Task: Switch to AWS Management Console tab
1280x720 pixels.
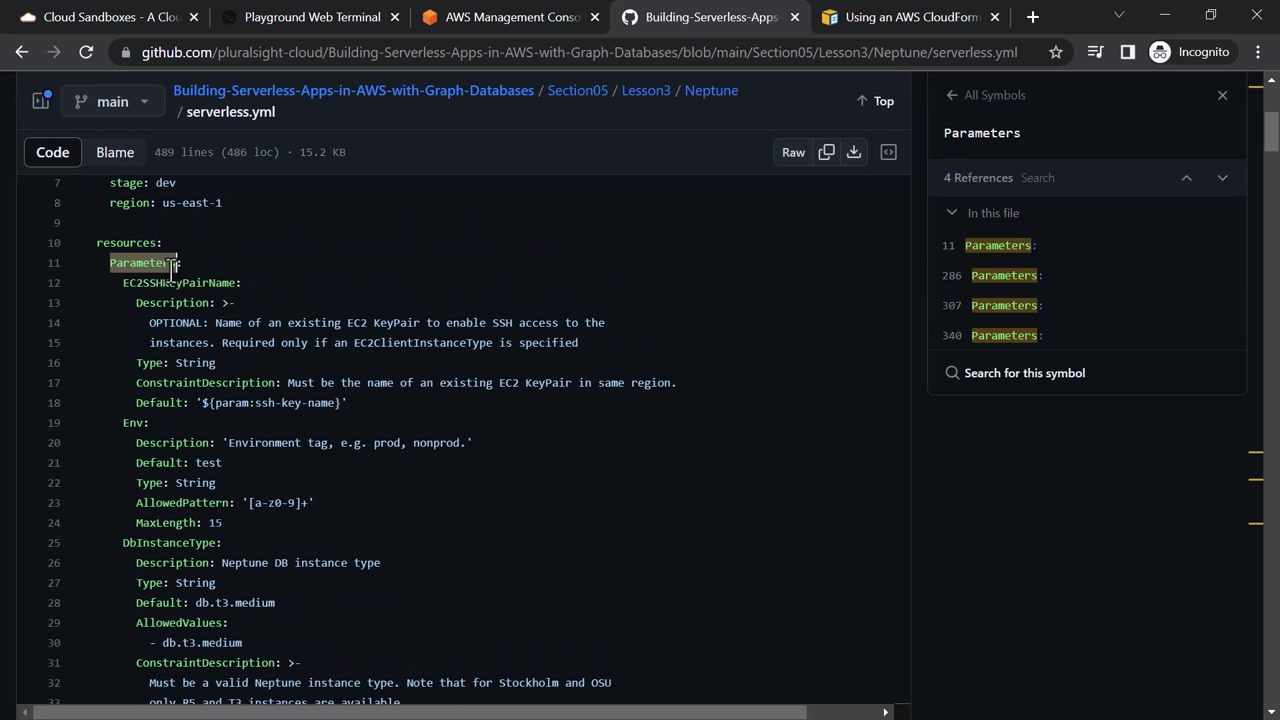Action: point(511,17)
